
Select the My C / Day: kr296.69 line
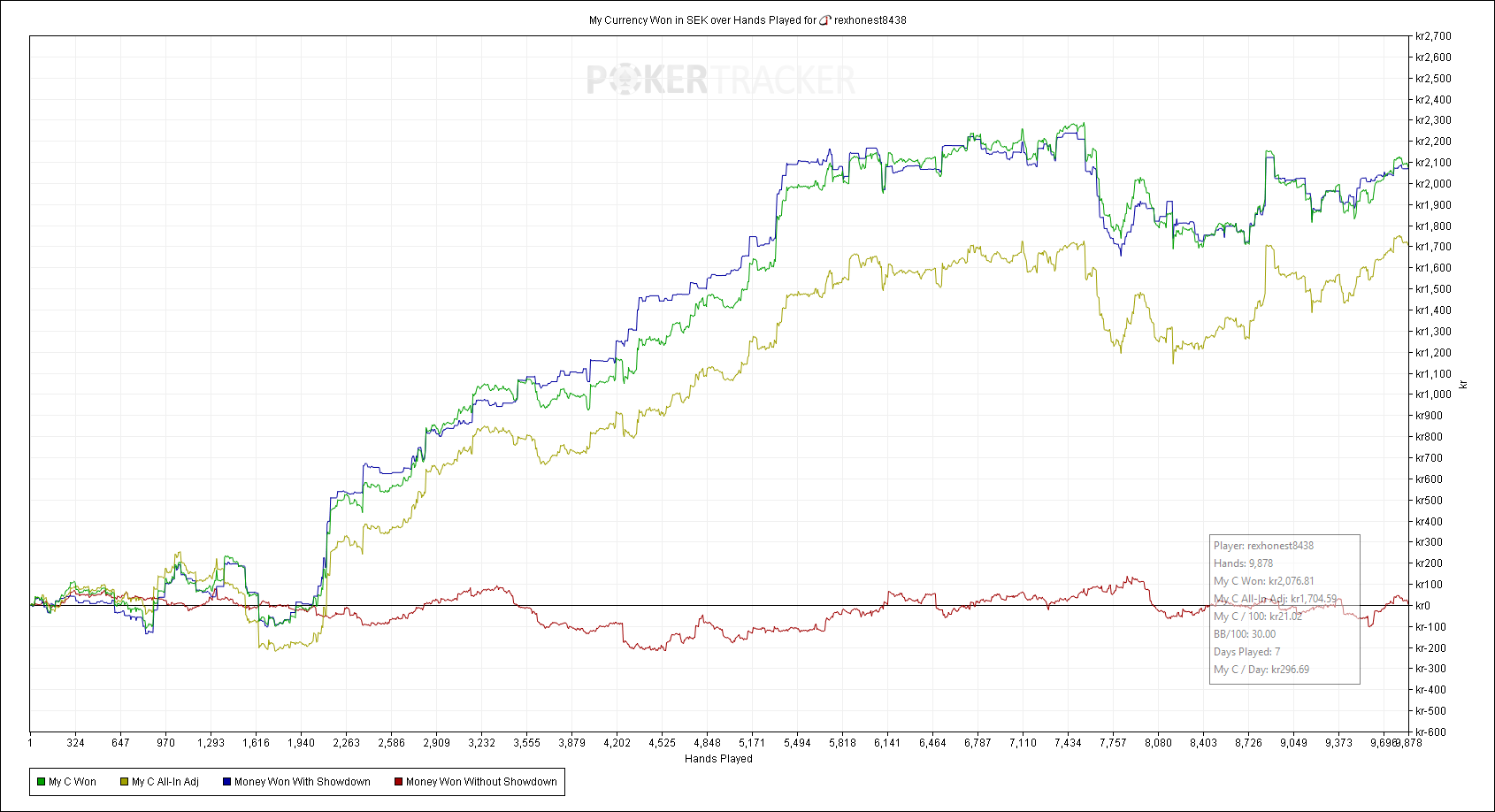coord(1261,670)
